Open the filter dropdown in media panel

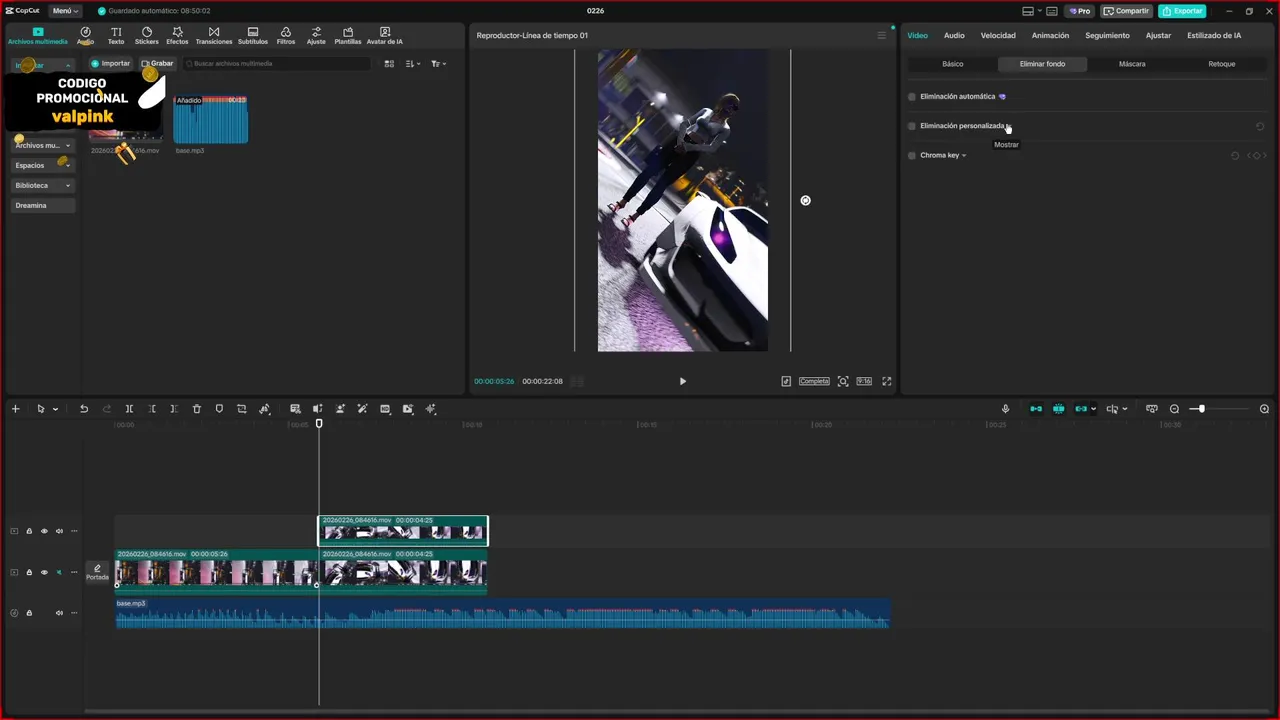438,64
